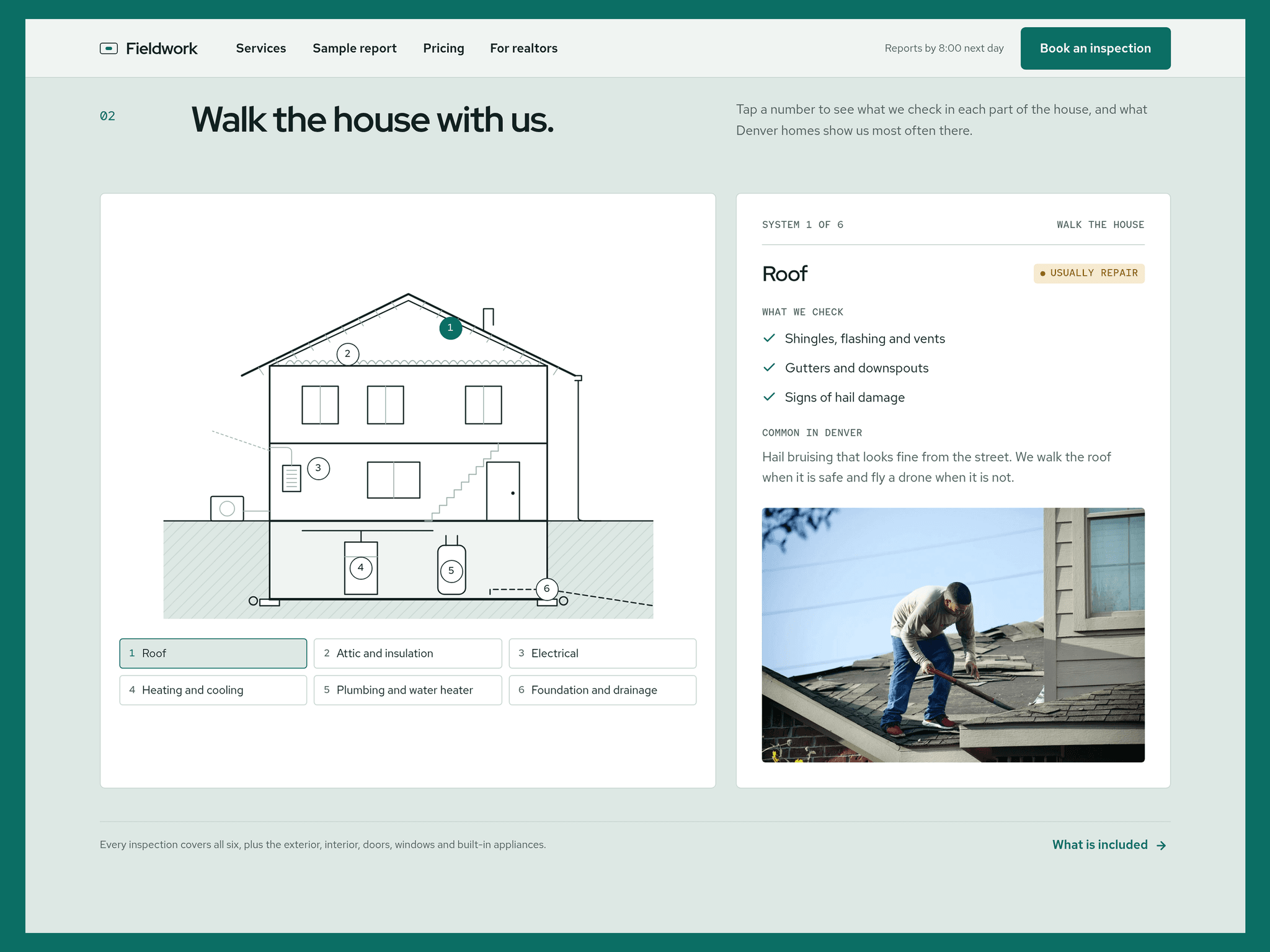
Task: Click the Gutters and downspouts item
Action: 845,368
